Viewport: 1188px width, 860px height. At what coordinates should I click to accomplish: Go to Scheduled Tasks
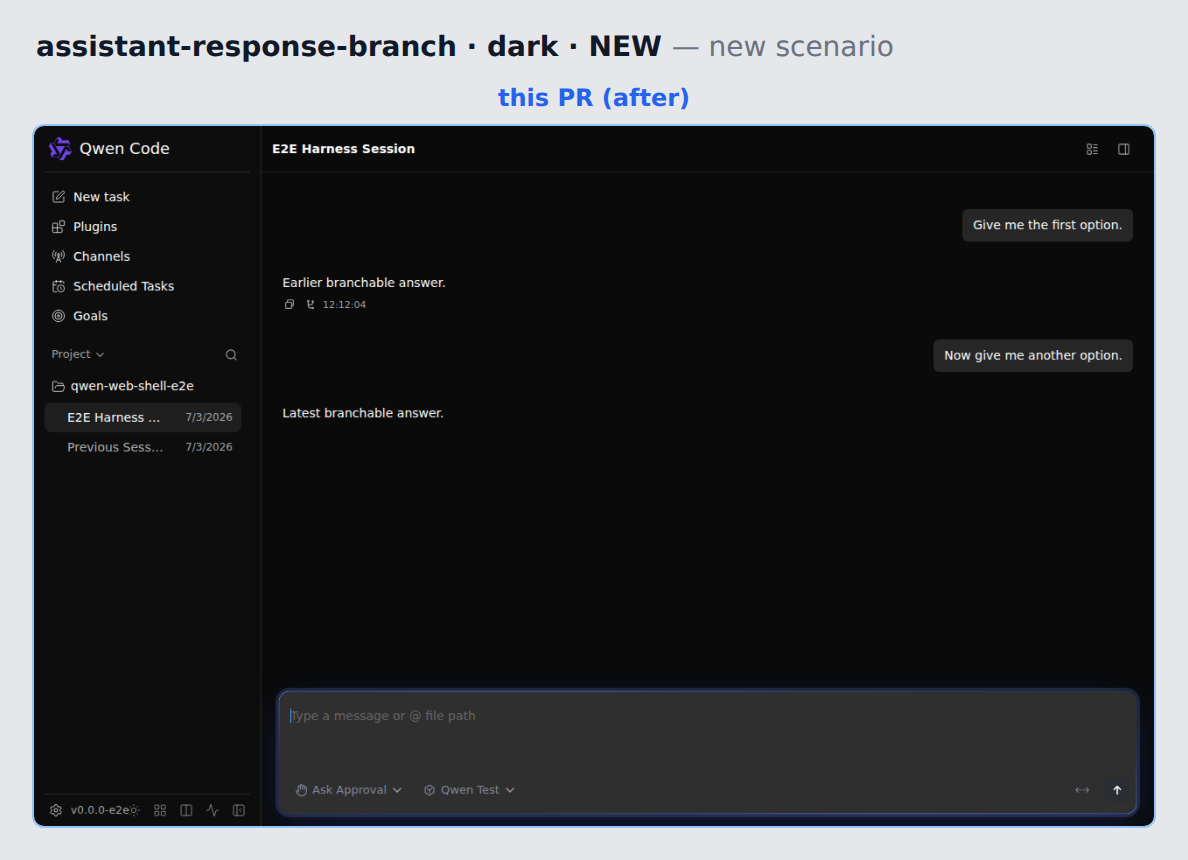coord(113,286)
